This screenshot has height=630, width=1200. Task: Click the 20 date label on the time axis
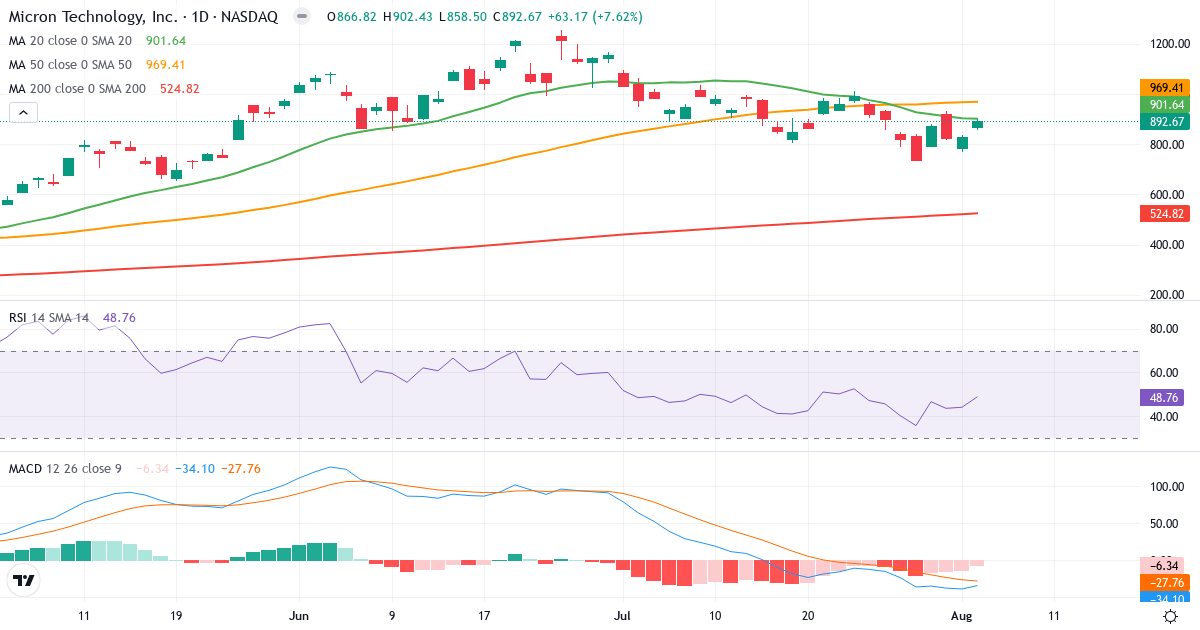tap(807, 616)
